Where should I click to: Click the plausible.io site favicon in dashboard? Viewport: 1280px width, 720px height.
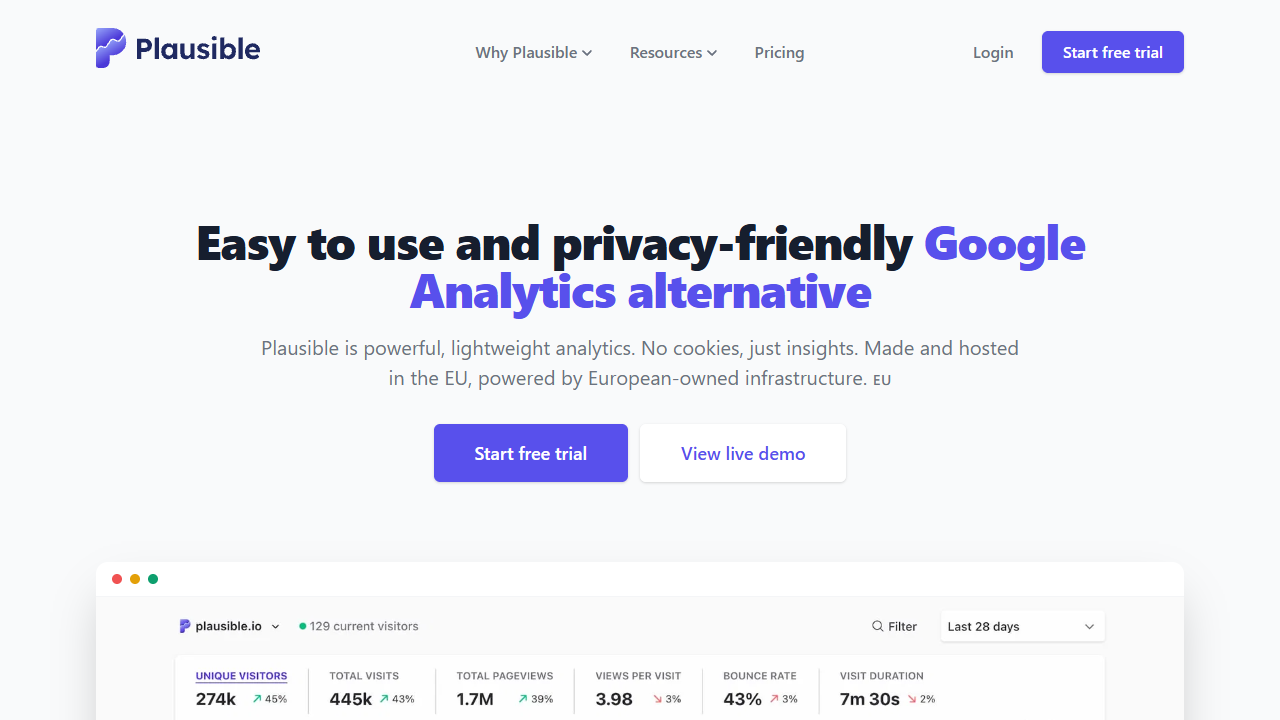coord(185,626)
